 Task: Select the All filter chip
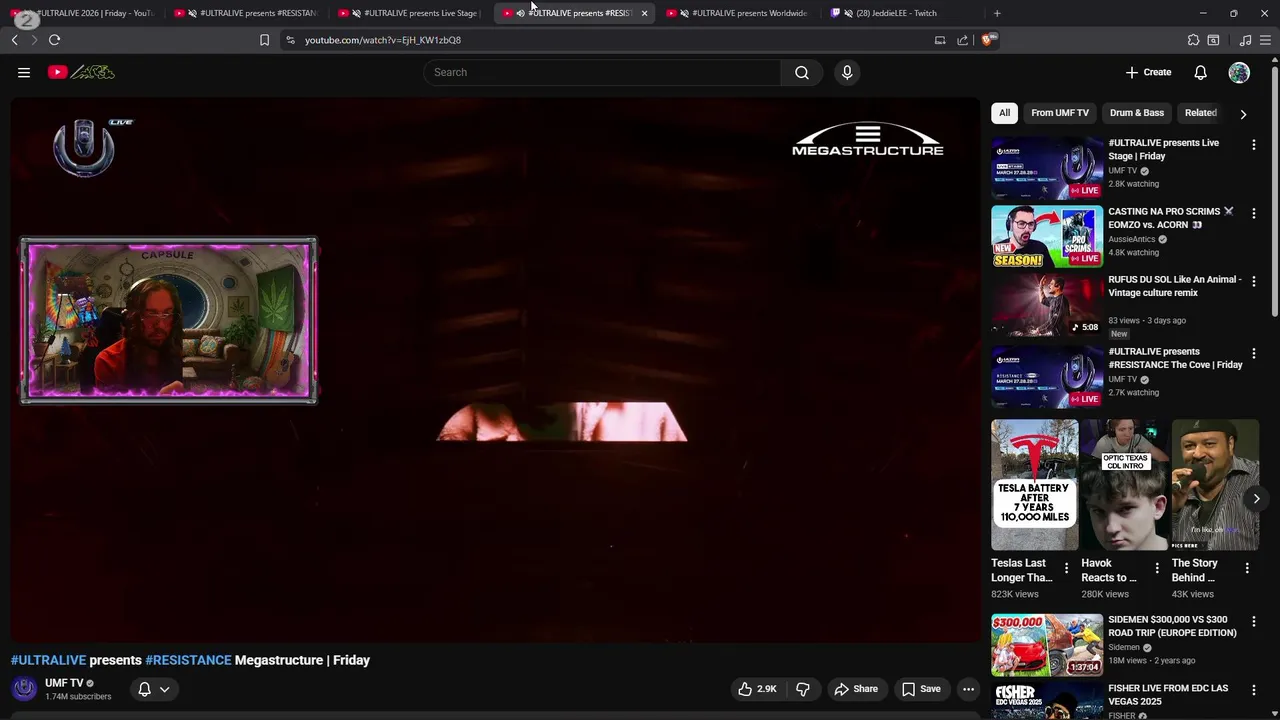(1004, 113)
